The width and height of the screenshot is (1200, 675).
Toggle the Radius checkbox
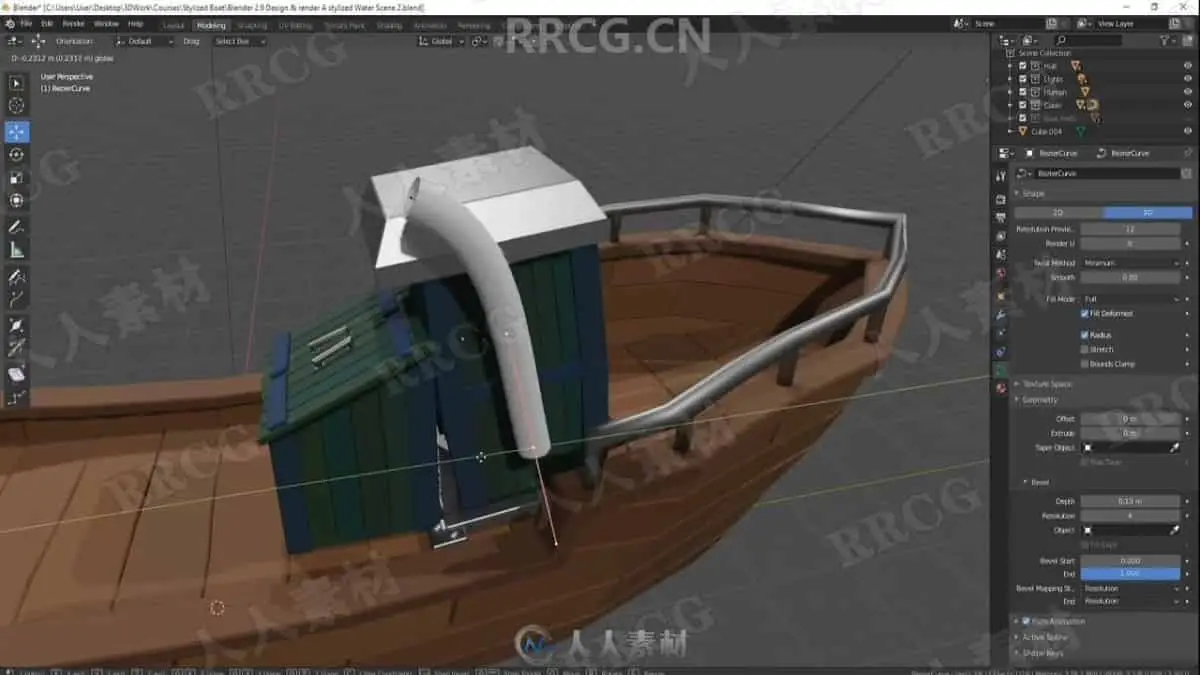pyautogui.click(x=1085, y=335)
